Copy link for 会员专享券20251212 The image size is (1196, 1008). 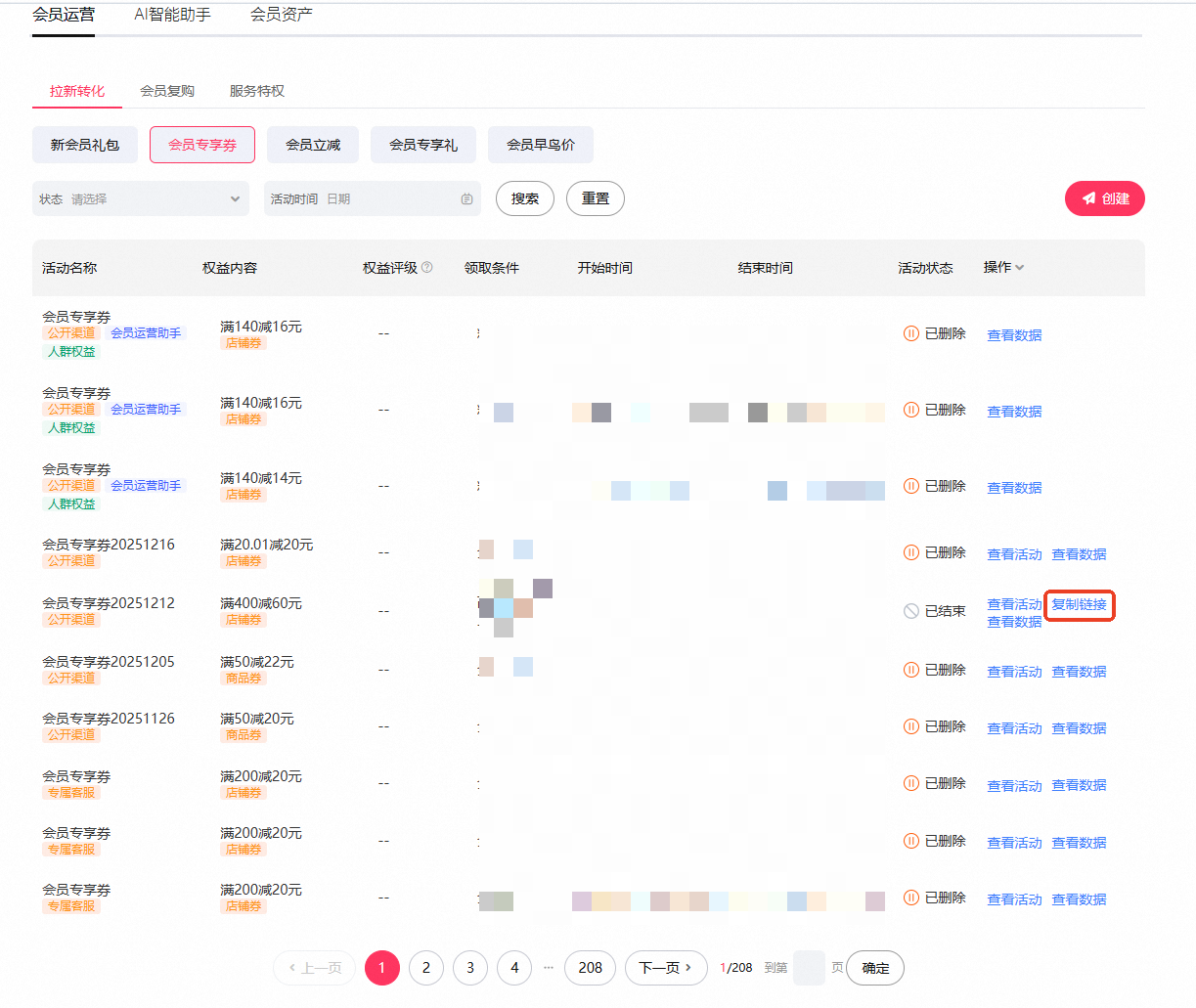coord(1080,605)
